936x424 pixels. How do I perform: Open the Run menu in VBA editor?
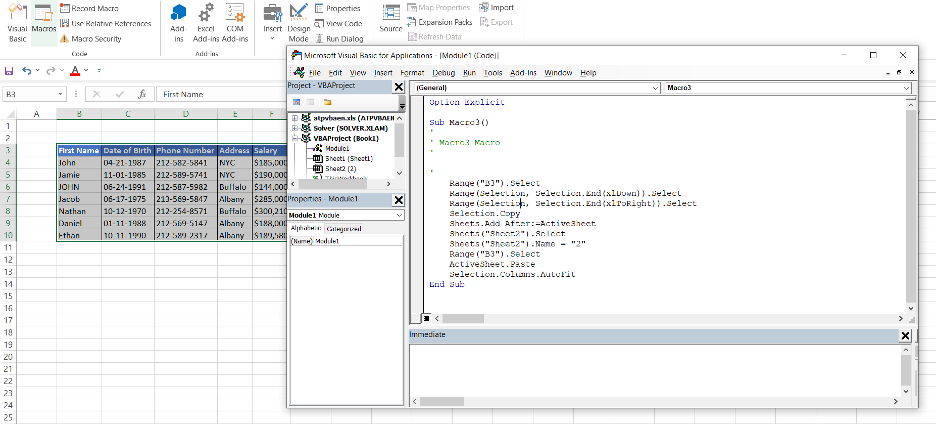(x=469, y=73)
